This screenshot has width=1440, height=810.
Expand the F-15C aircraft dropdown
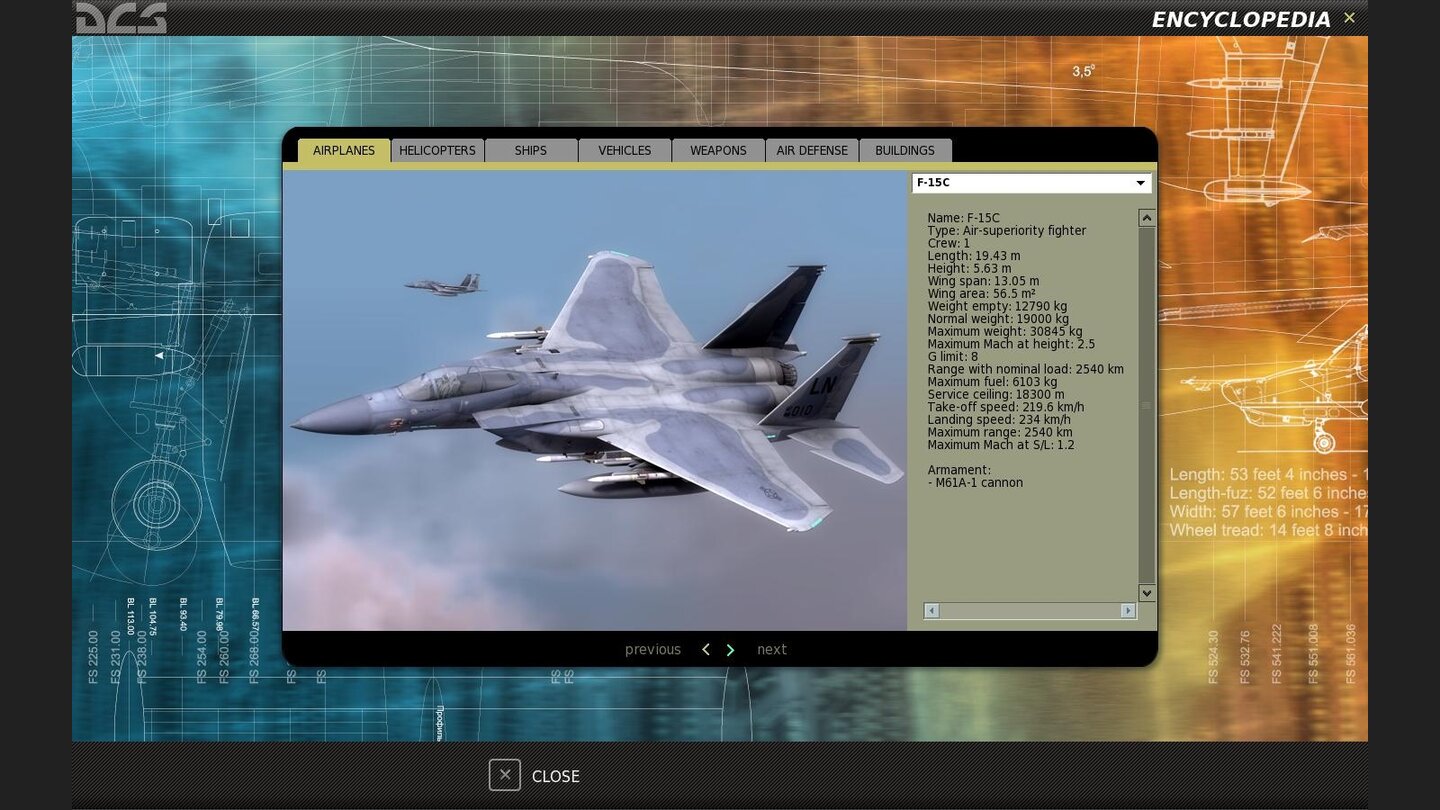coord(1032,183)
